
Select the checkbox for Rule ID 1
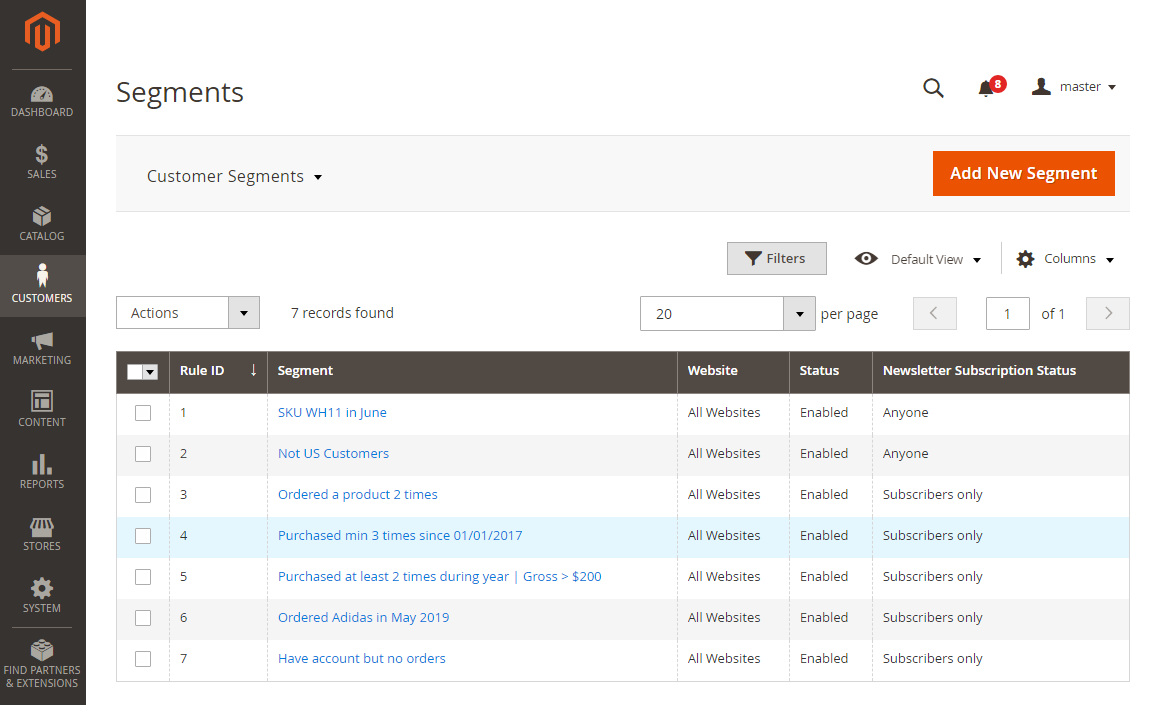[x=142, y=412]
